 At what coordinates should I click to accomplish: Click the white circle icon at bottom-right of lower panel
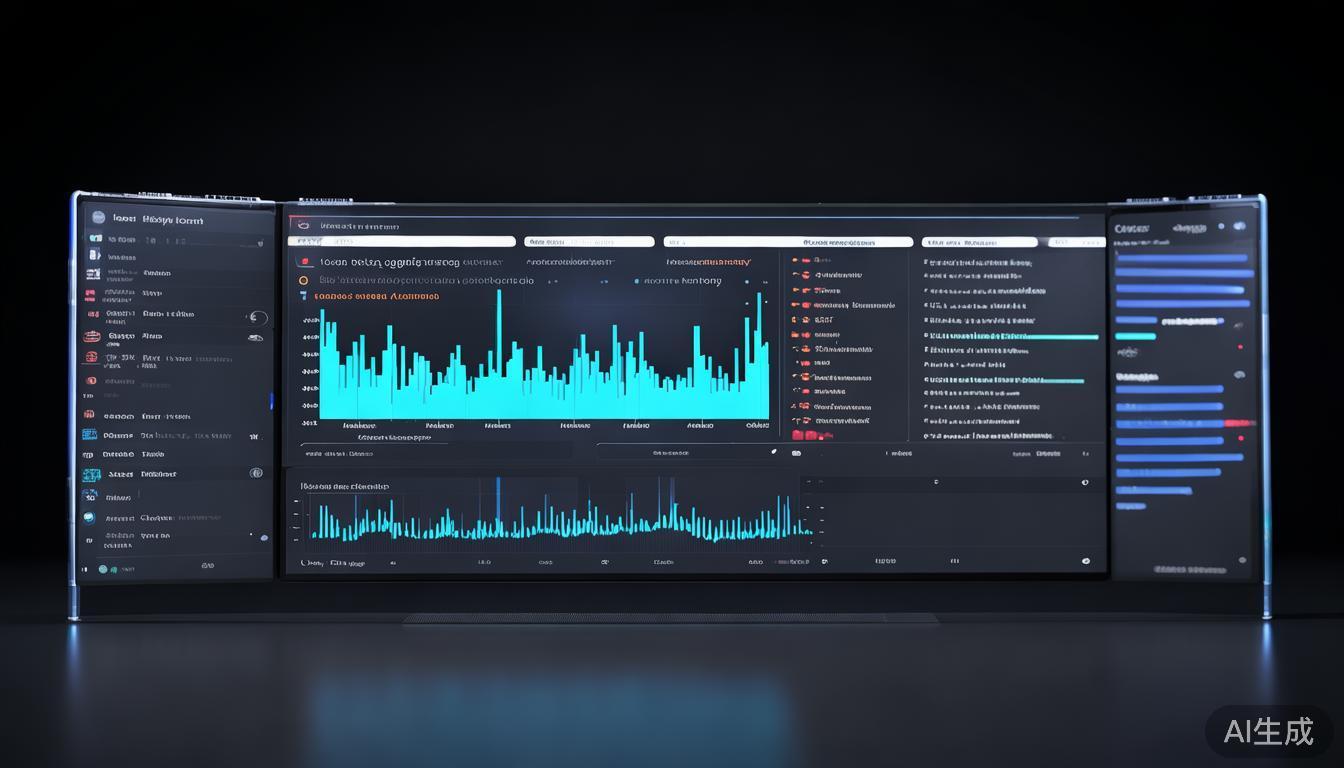click(1085, 561)
